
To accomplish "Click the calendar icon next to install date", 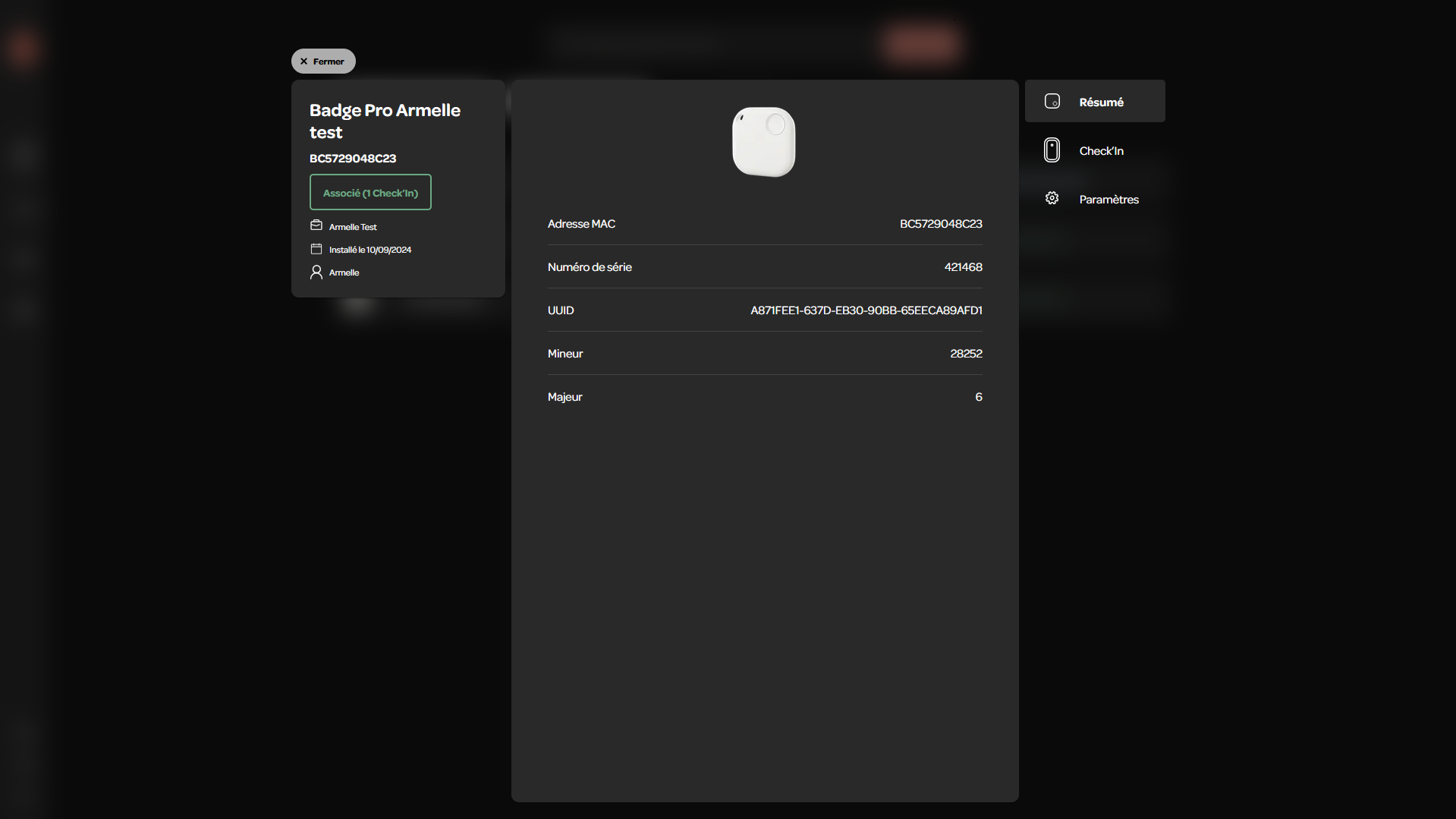I will (x=316, y=248).
